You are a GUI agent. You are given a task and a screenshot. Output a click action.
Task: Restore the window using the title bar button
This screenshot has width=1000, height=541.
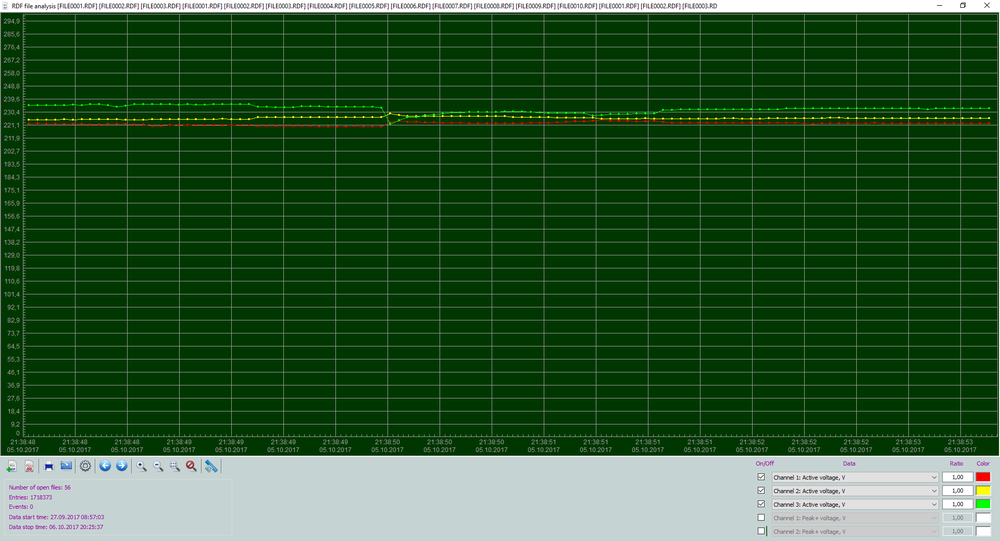click(x=963, y=5)
